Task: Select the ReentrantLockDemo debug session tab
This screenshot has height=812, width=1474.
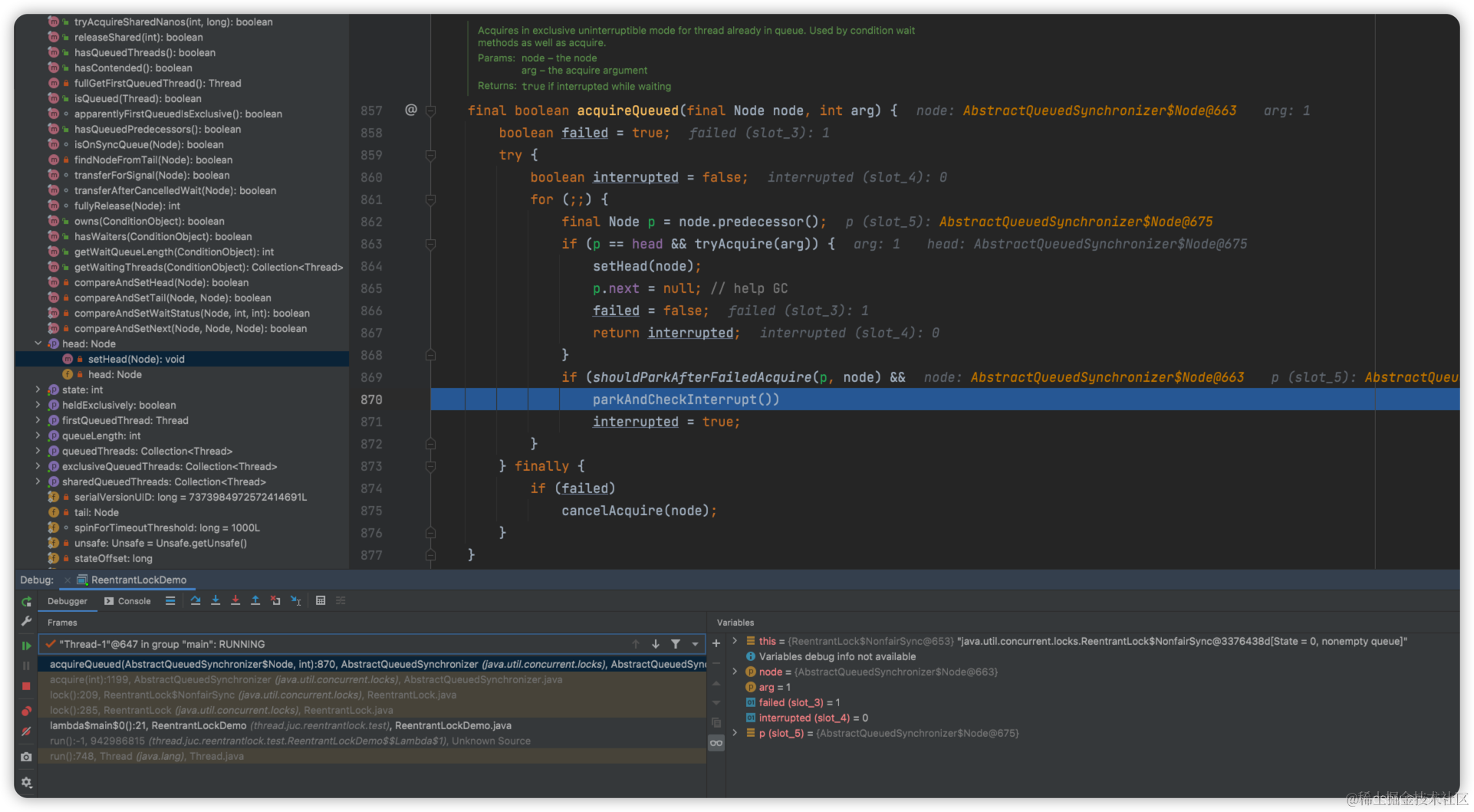Action: [133, 580]
